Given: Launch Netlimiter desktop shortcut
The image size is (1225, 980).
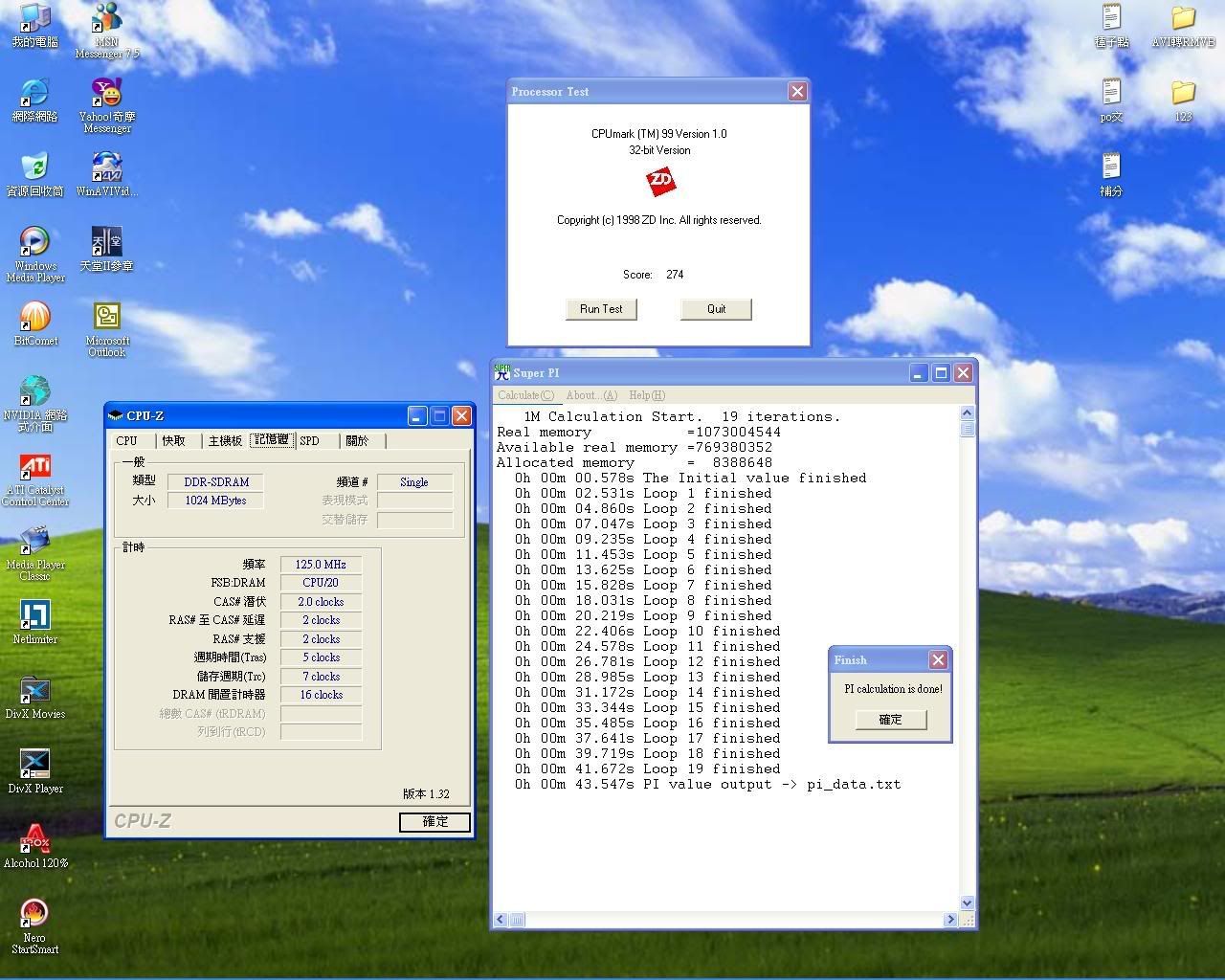Looking at the screenshot, I should tap(34, 623).
